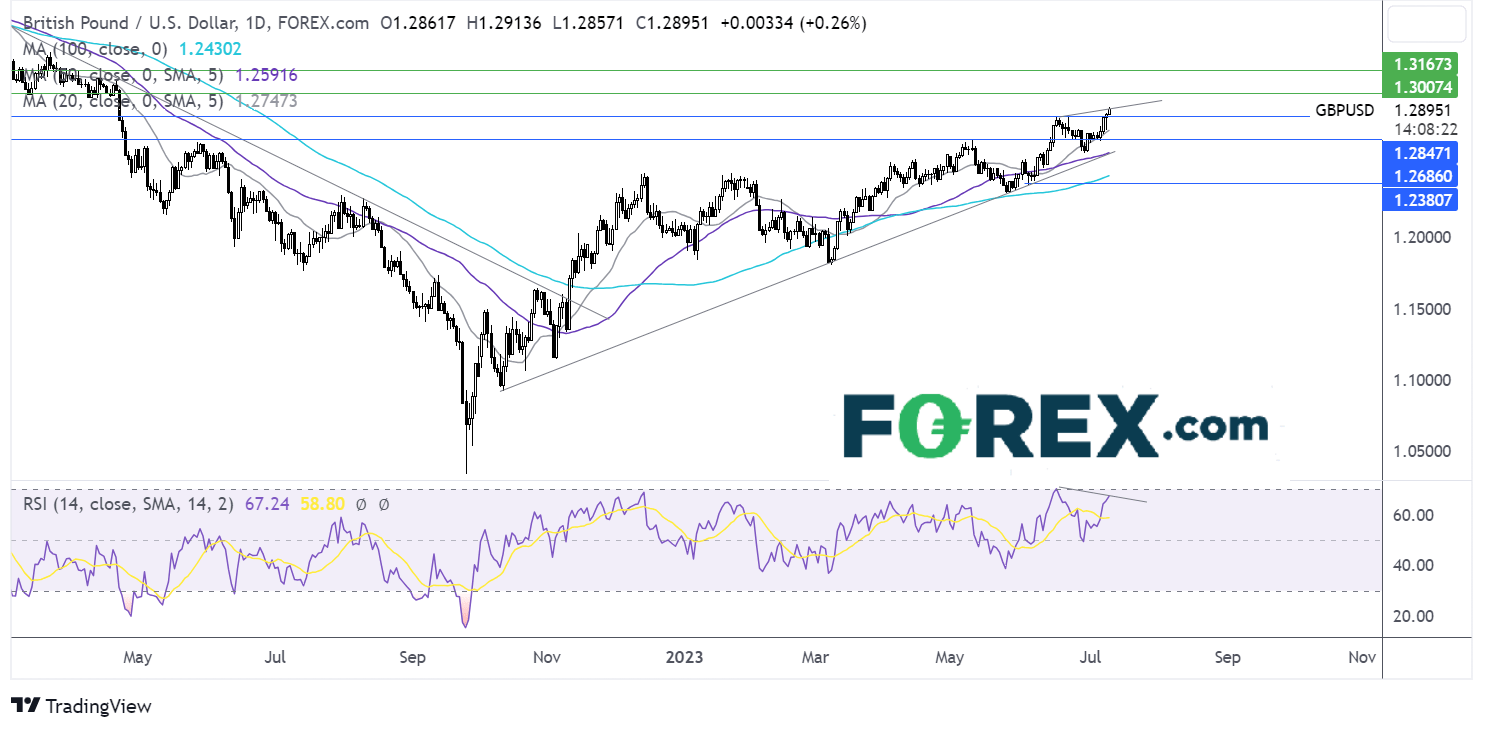Click the GBPUSD symbol label on the price line

click(x=1344, y=110)
